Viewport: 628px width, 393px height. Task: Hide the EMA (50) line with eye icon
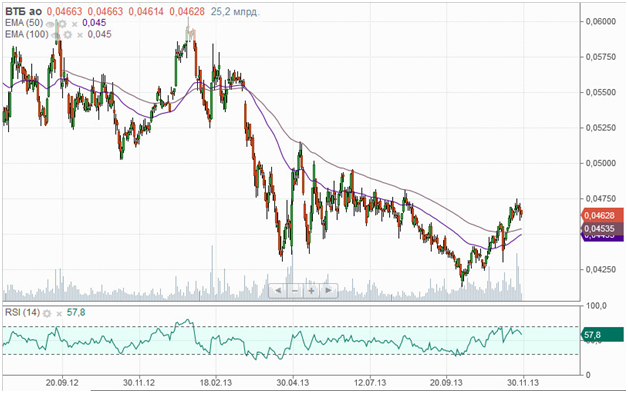(x=50, y=24)
